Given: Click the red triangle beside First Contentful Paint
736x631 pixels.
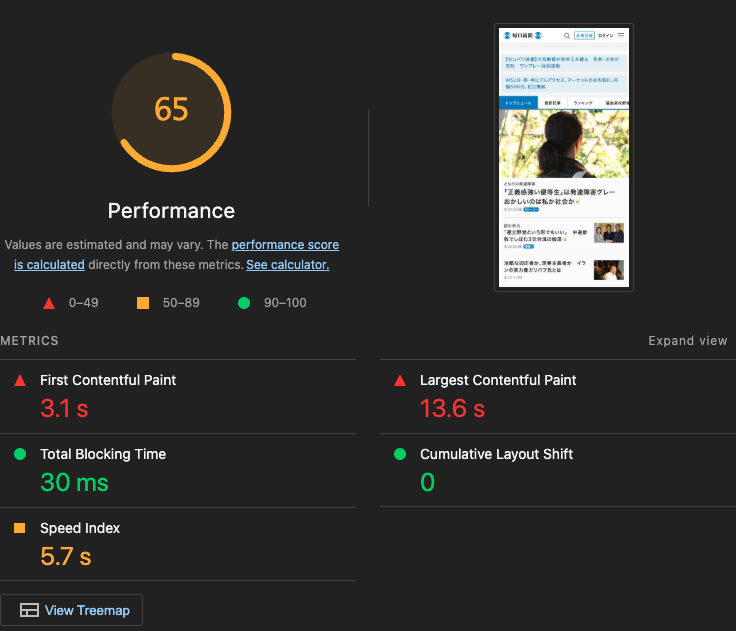Looking at the screenshot, I should click(20, 381).
